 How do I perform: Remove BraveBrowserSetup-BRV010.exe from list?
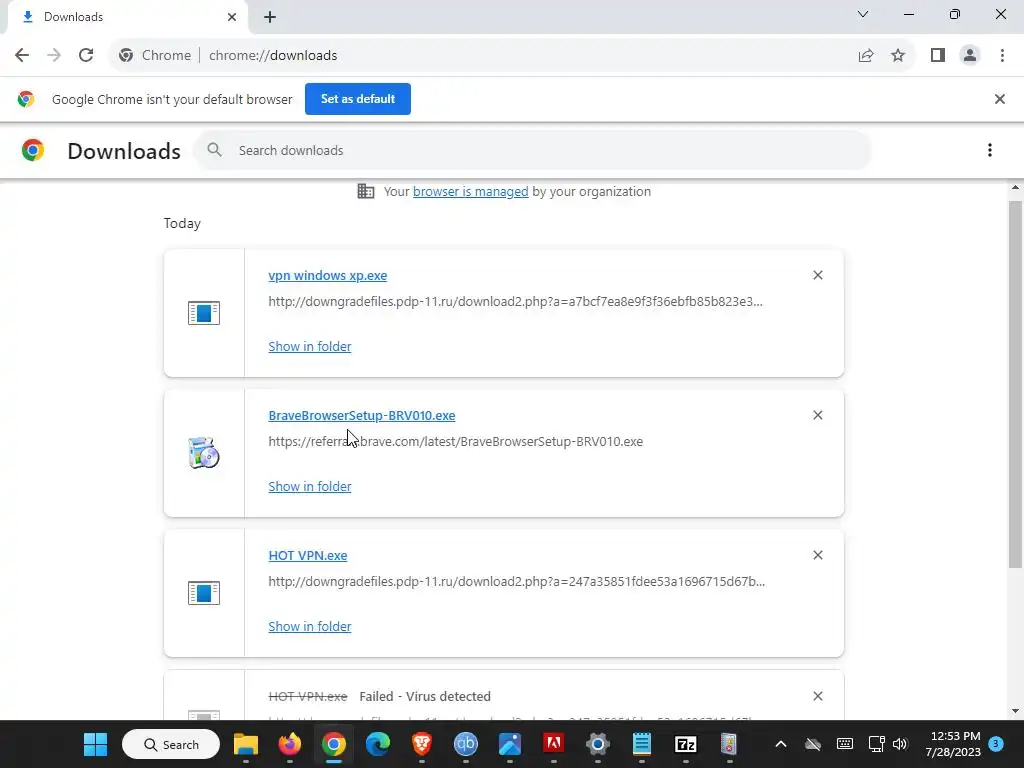(x=817, y=415)
